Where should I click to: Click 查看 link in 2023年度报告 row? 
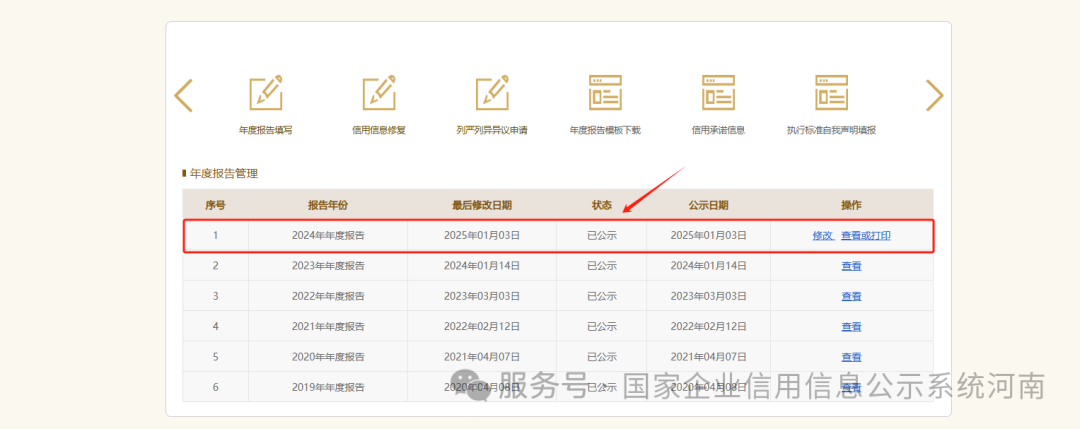[851, 266]
